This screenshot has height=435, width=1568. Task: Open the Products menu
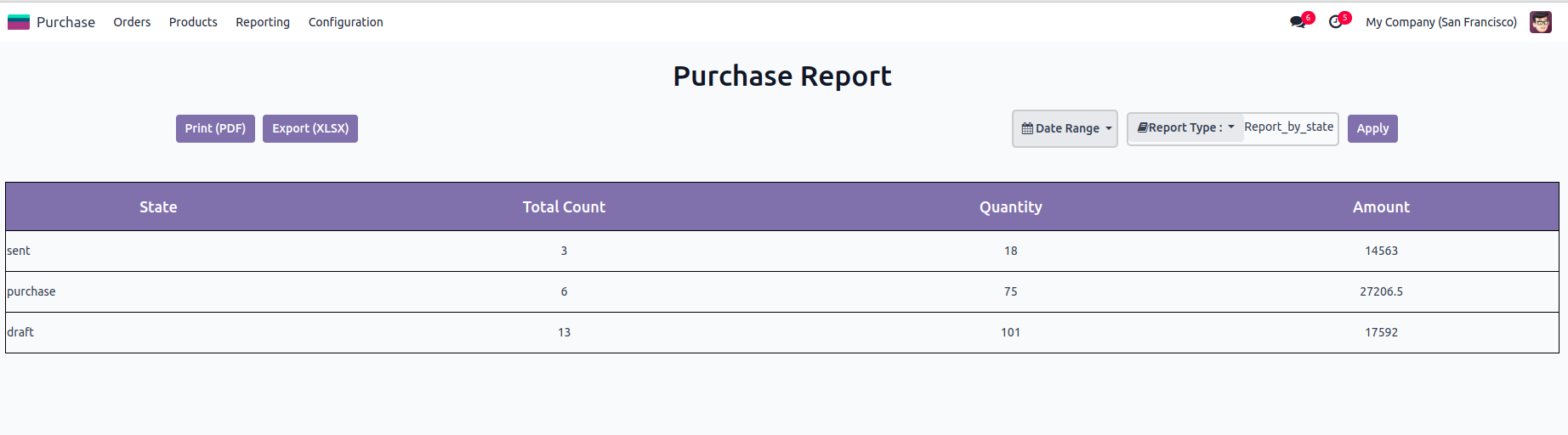click(x=193, y=22)
